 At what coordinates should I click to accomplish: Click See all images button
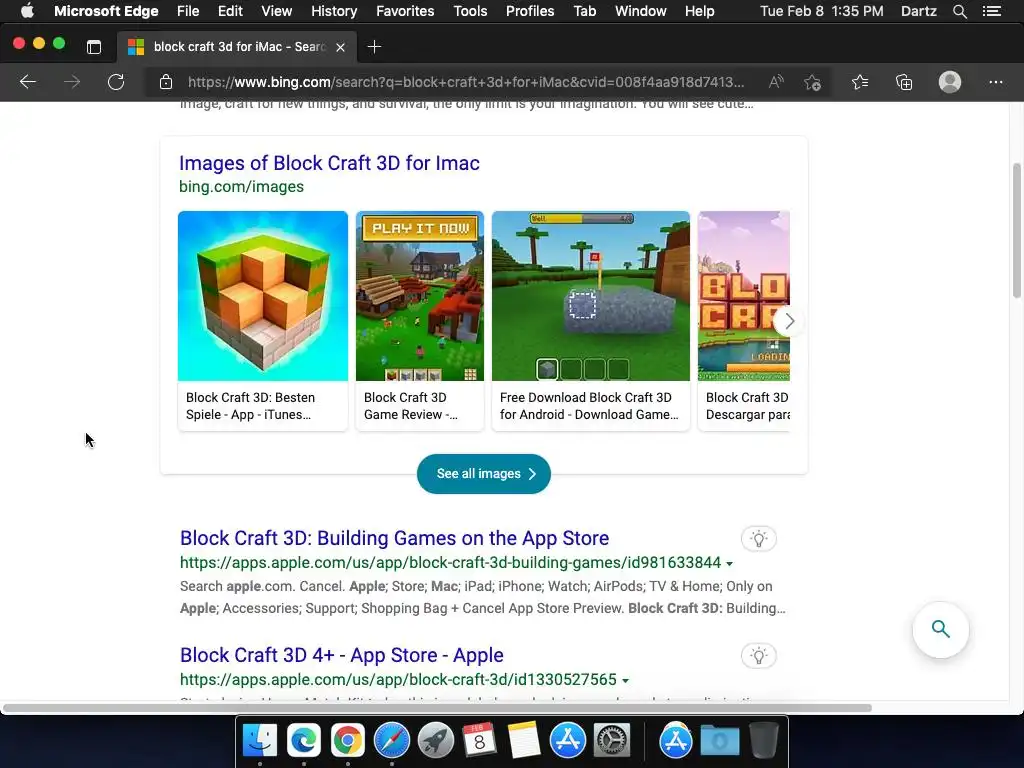point(483,473)
